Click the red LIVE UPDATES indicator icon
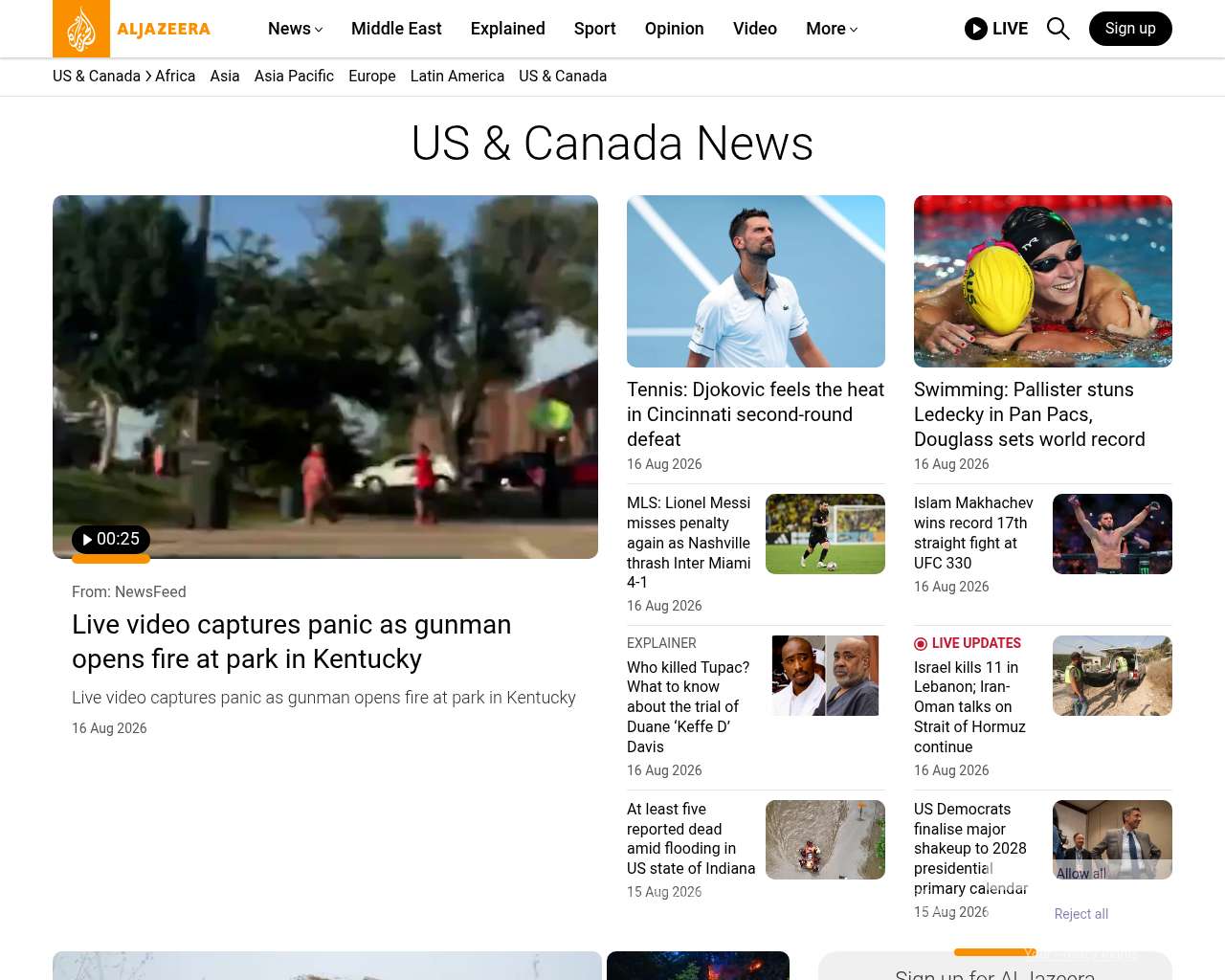 pyautogui.click(x=921, y=644)
